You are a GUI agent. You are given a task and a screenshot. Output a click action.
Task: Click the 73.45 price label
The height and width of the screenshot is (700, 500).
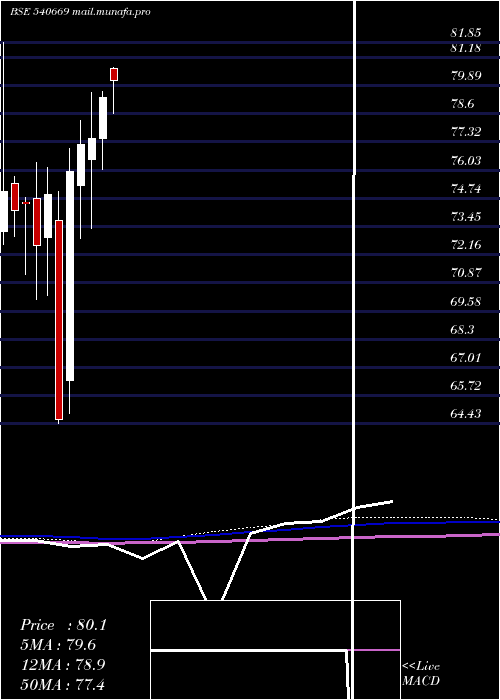(466, 217)
